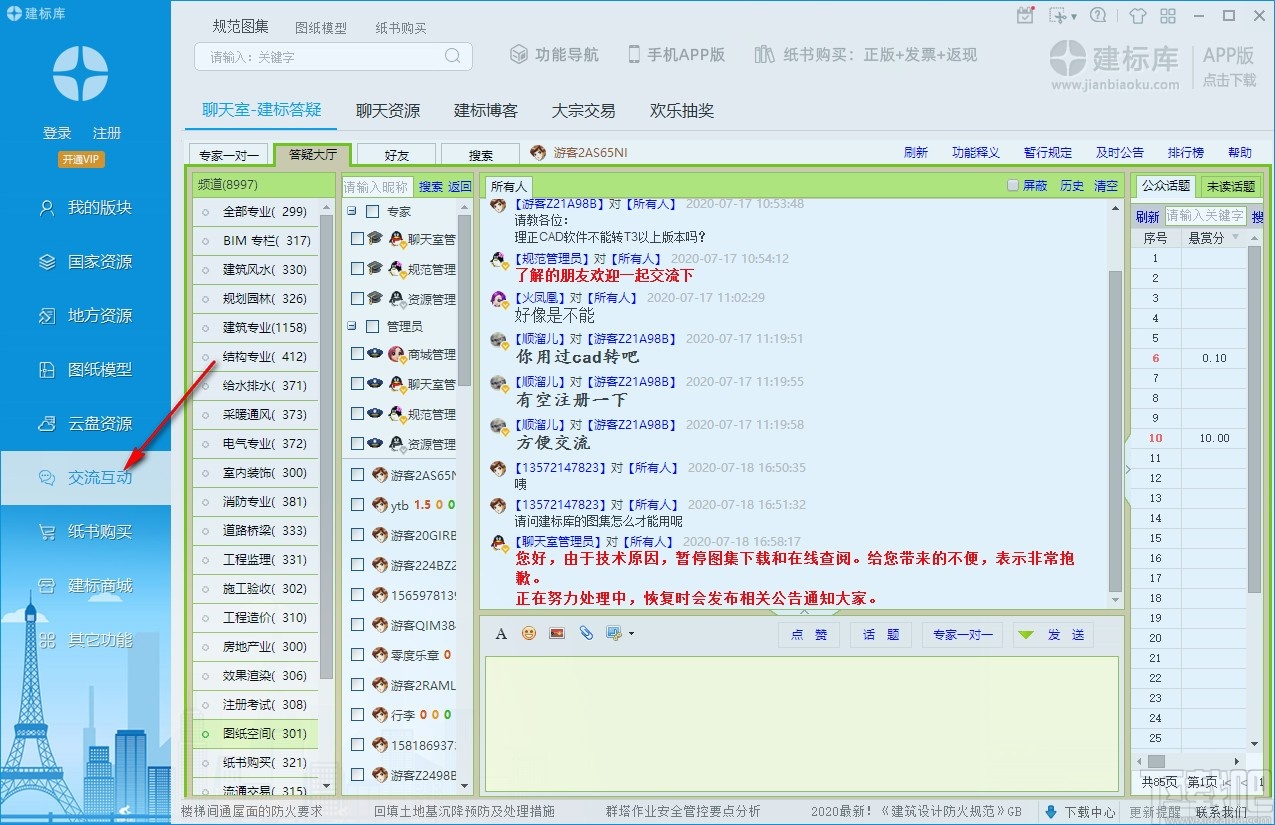
Task: Open 图纸模型 in sidebar
Action: tap(85, 370)
